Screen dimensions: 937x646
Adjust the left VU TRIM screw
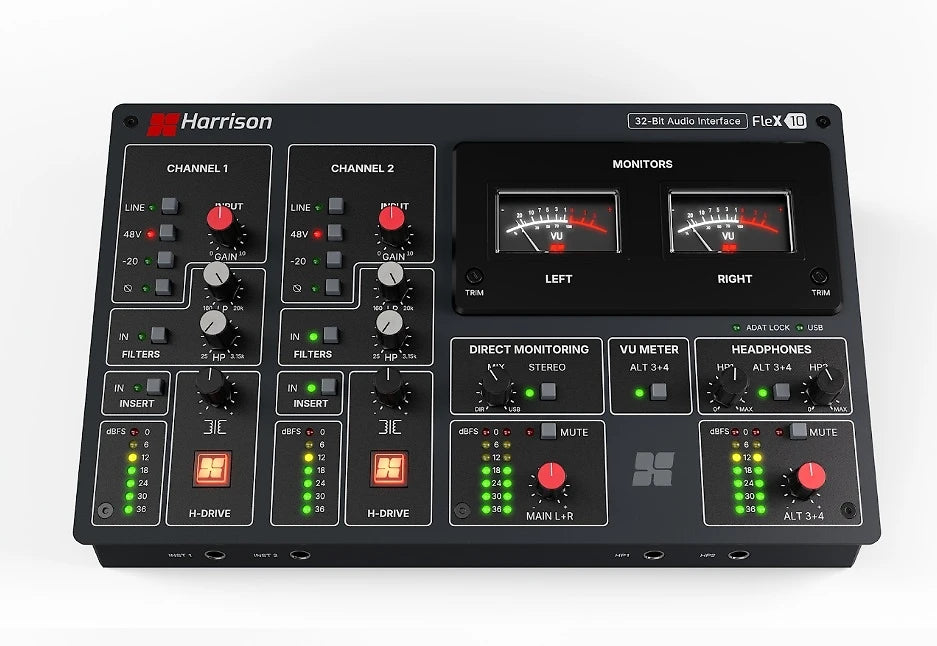point(474,276)
